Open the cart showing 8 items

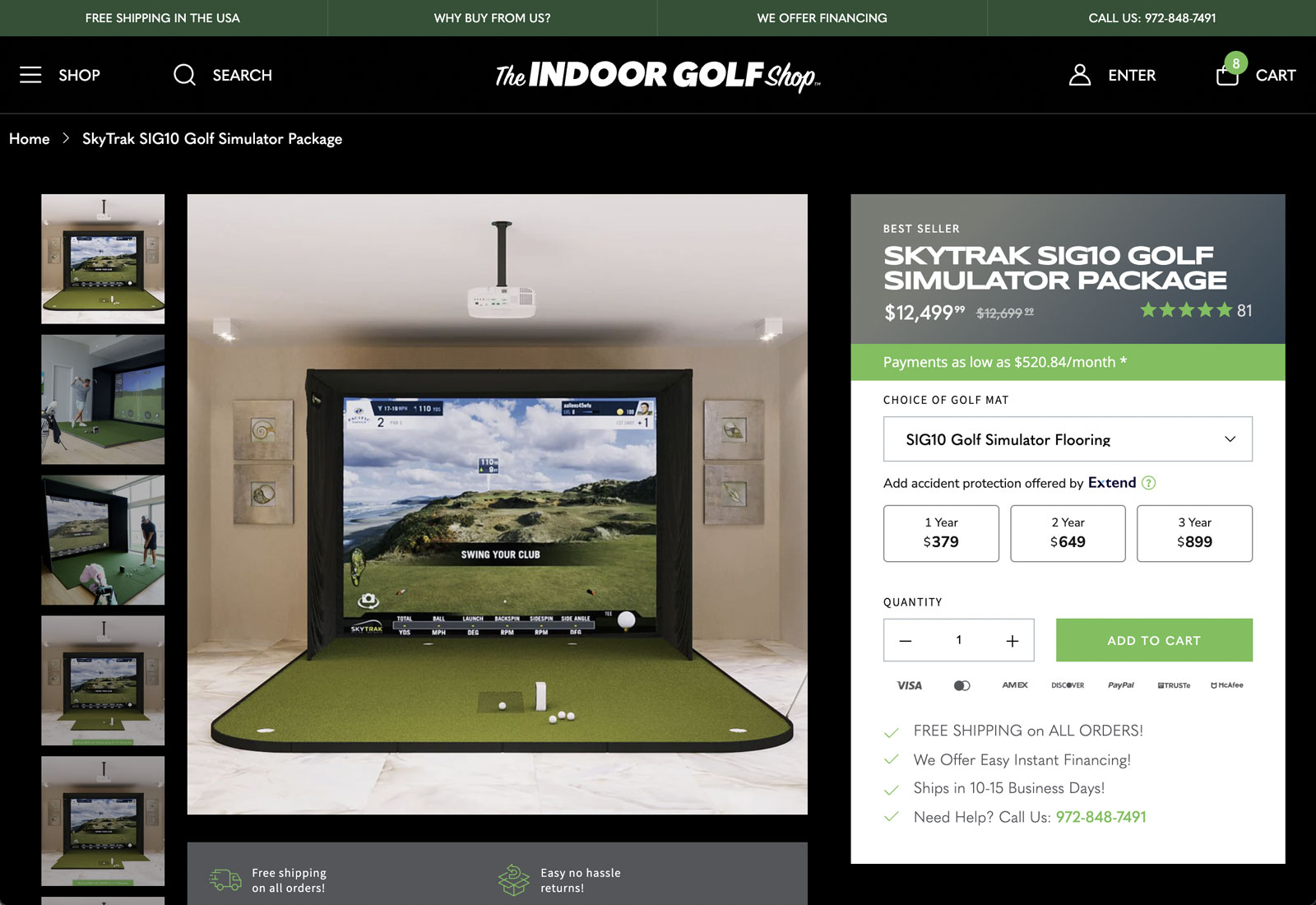pos(1229,75)
